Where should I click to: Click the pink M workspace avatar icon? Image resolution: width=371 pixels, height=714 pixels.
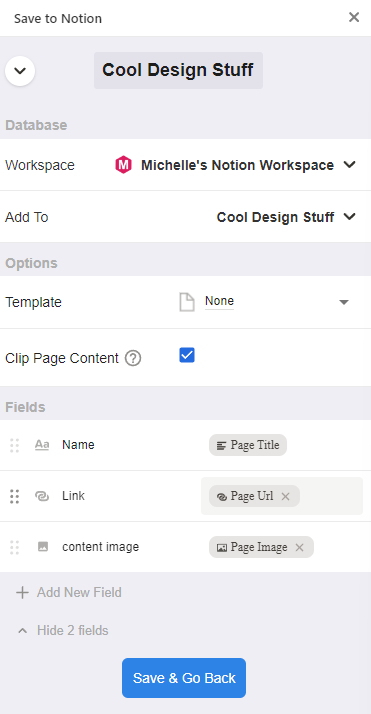pos(123,165)
